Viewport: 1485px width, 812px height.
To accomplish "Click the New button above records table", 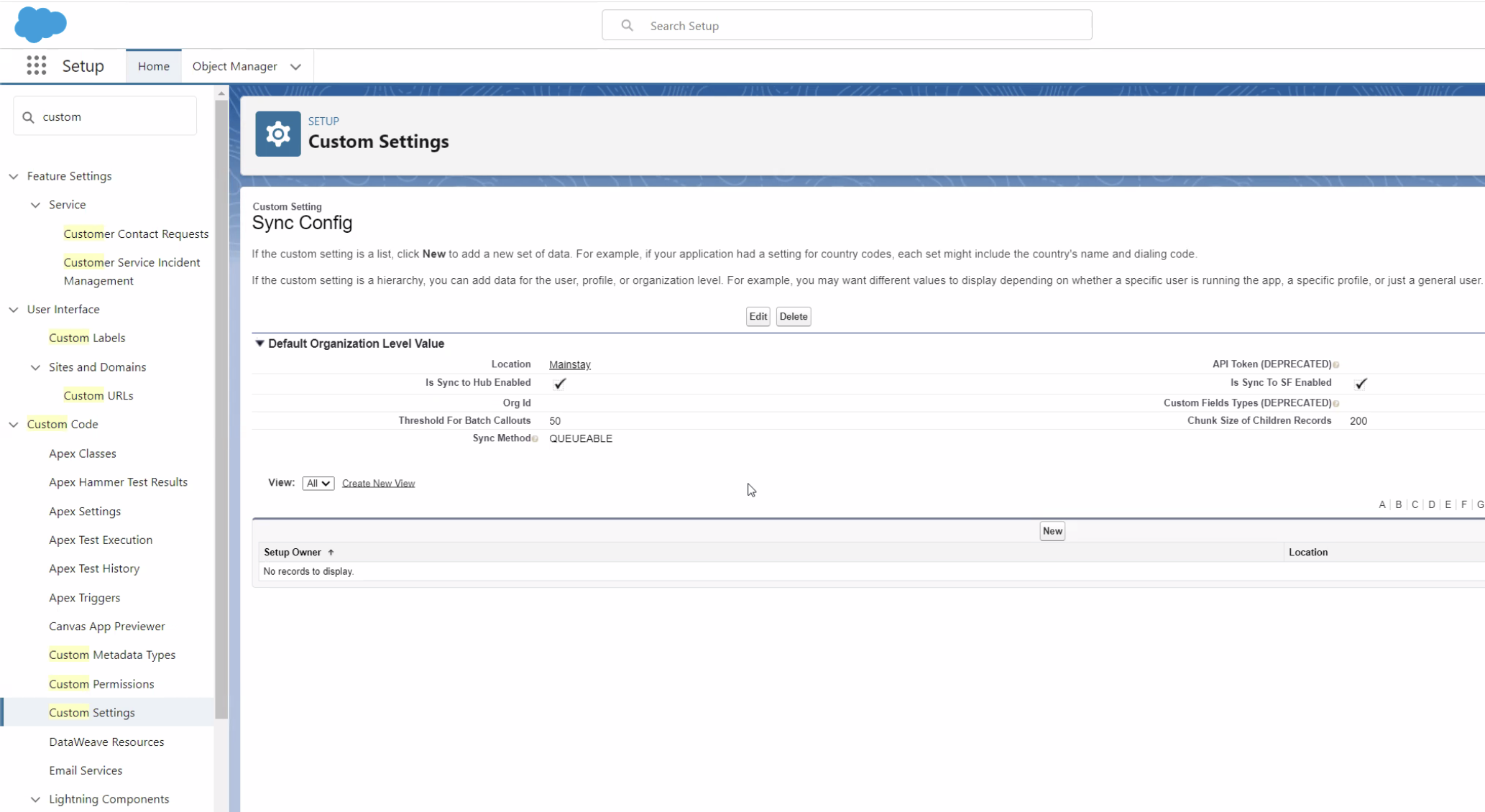I will (x=1052, y=531).
